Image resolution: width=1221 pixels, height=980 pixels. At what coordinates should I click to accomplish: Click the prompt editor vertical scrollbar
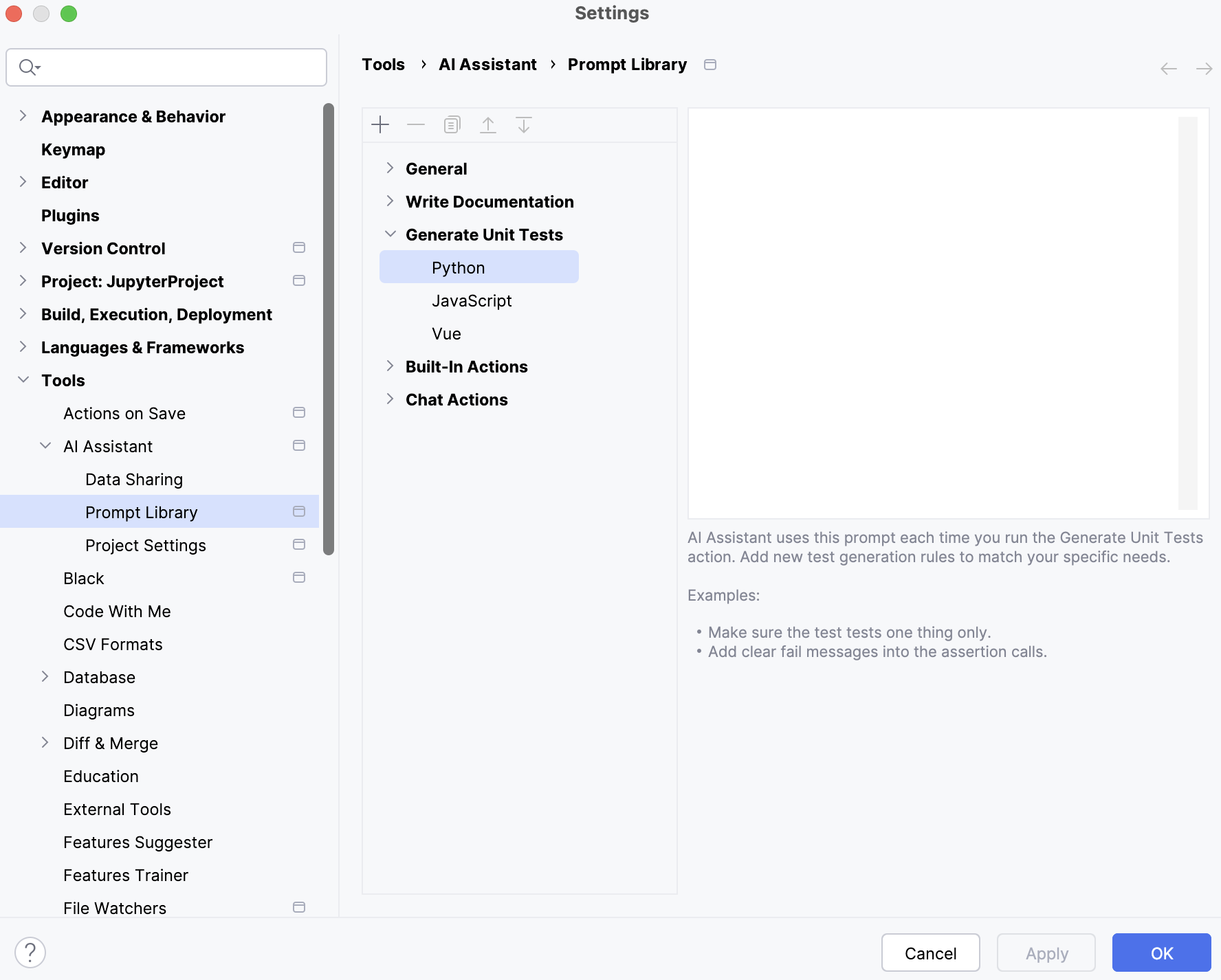1188,313
